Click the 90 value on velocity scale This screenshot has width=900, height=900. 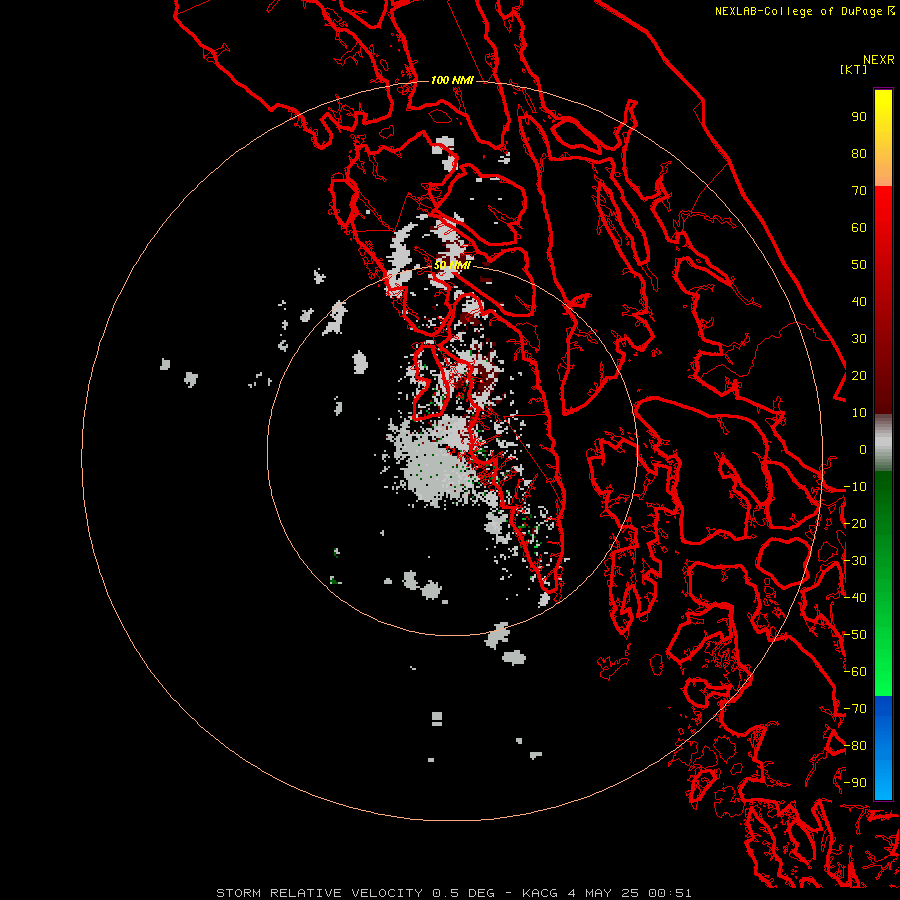point(859,117)
